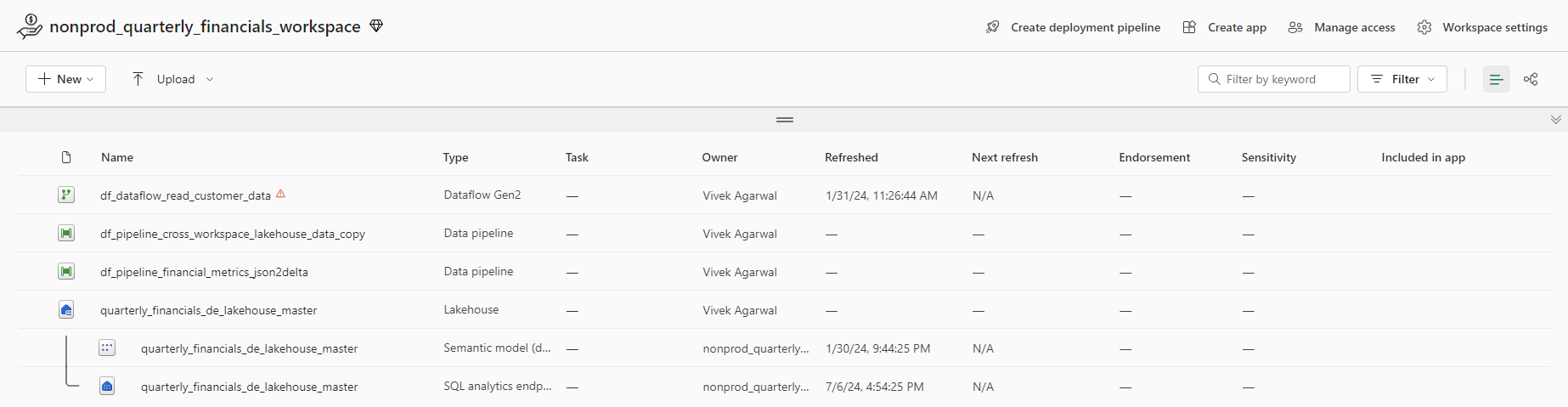The width and height of the screenshot is (1568, 407).
Task: Open Workspace settings
Action: (x=1482, y=27)
